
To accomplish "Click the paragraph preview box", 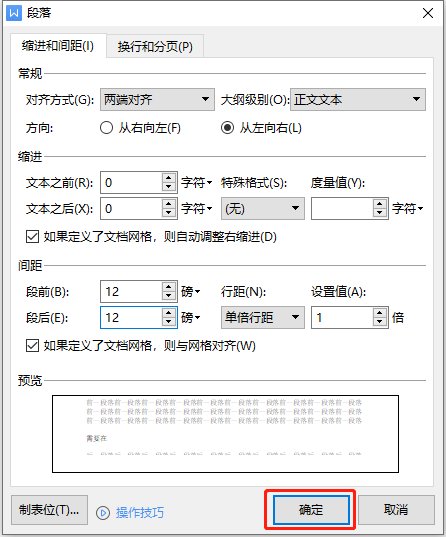I will click(225, 434).
